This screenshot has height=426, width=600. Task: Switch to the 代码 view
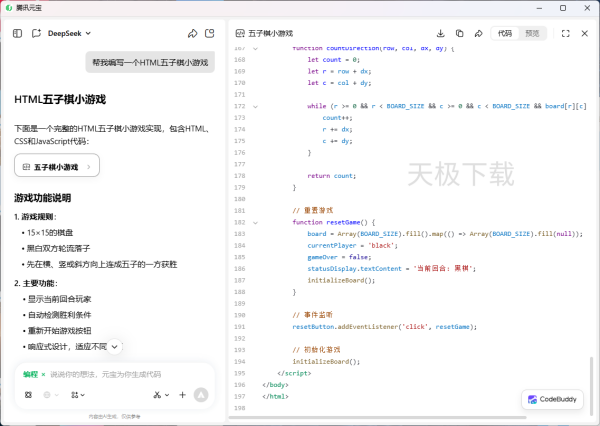(505, 33)
